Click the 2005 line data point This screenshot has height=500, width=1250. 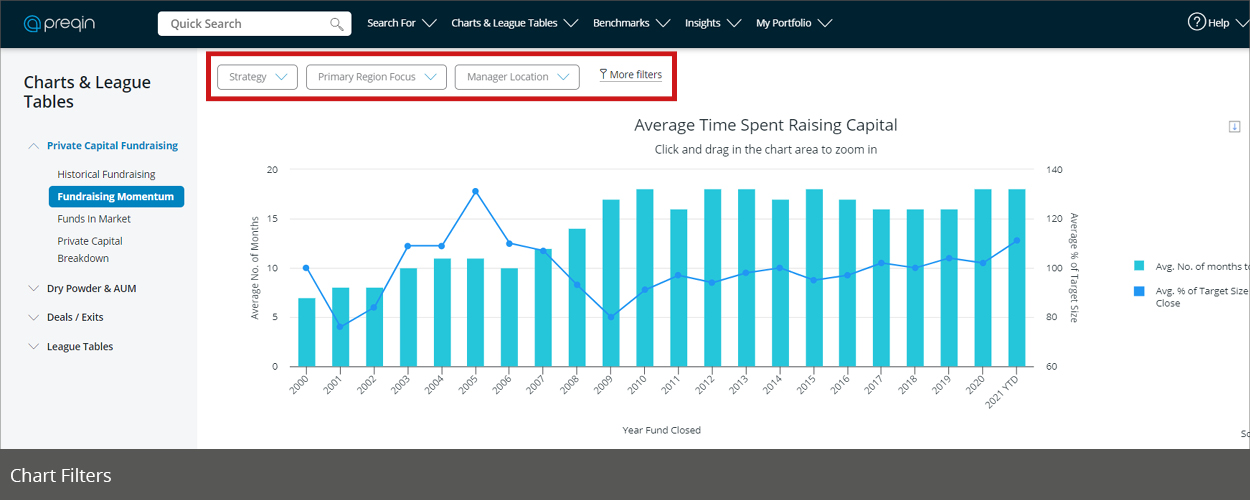pyautogui.click(x=475, y=191)
